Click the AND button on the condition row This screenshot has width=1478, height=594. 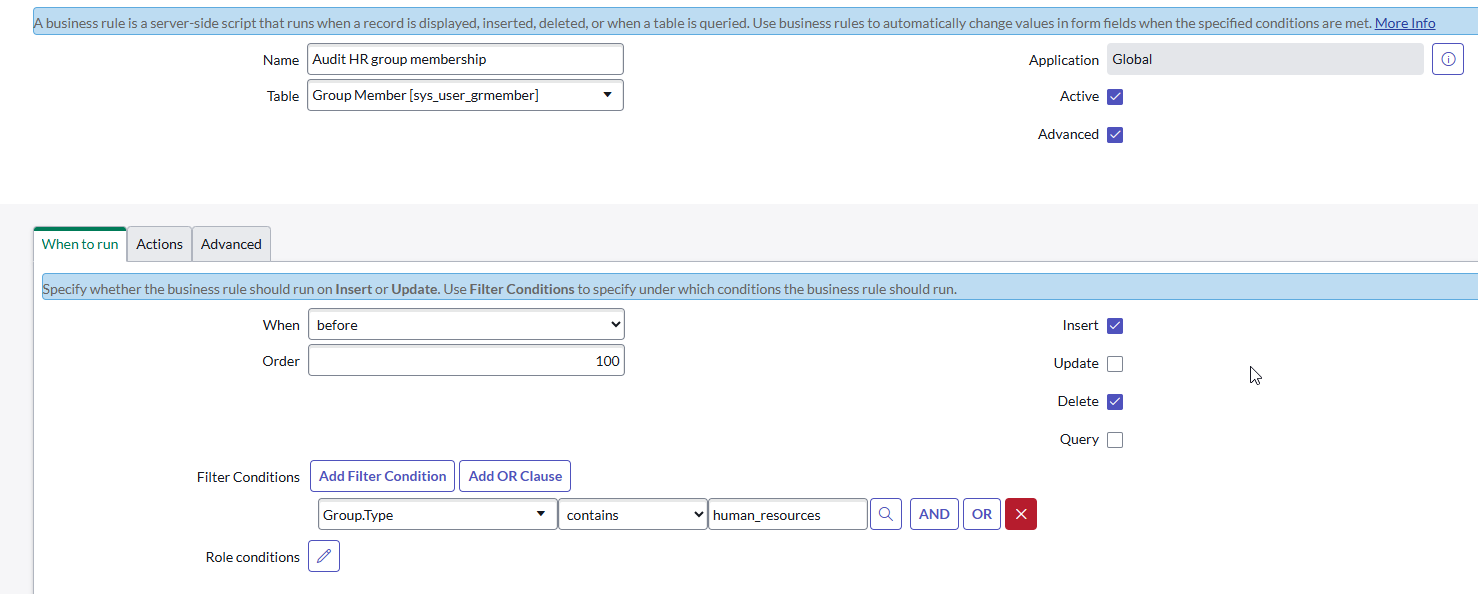click(934, 513)
